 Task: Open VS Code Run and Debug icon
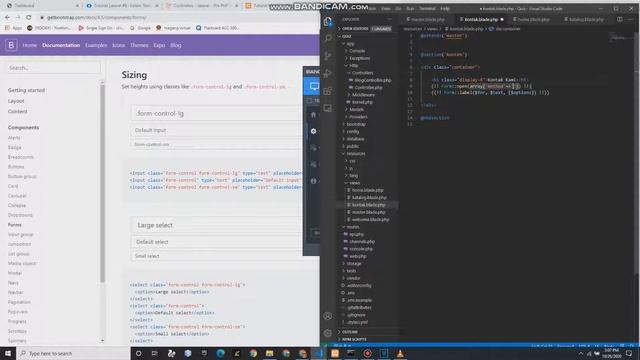click(328, 73)
